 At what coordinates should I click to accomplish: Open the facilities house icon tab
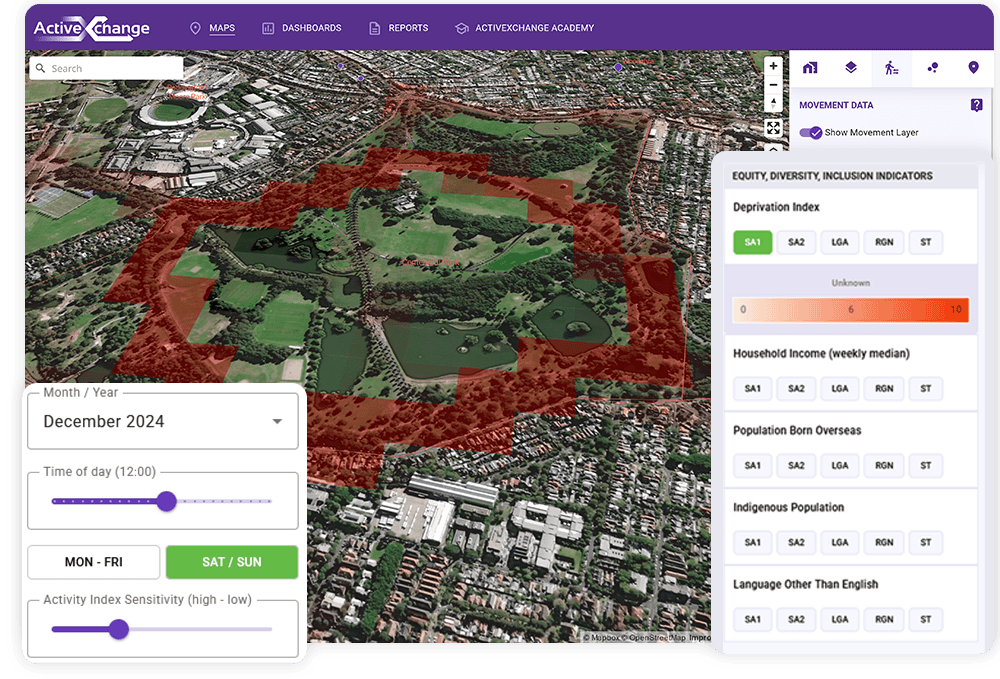(810, 68)
